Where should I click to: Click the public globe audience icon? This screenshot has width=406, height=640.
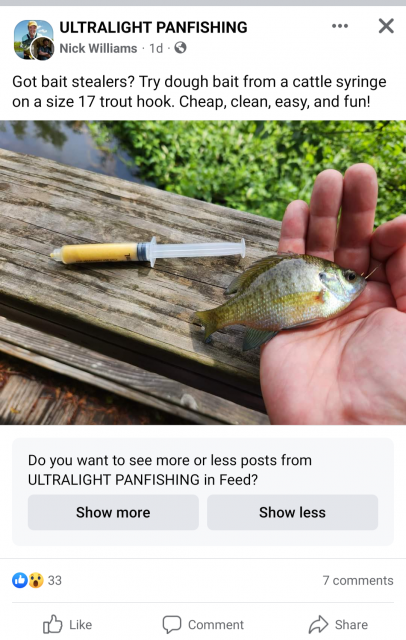click(180, 48)
